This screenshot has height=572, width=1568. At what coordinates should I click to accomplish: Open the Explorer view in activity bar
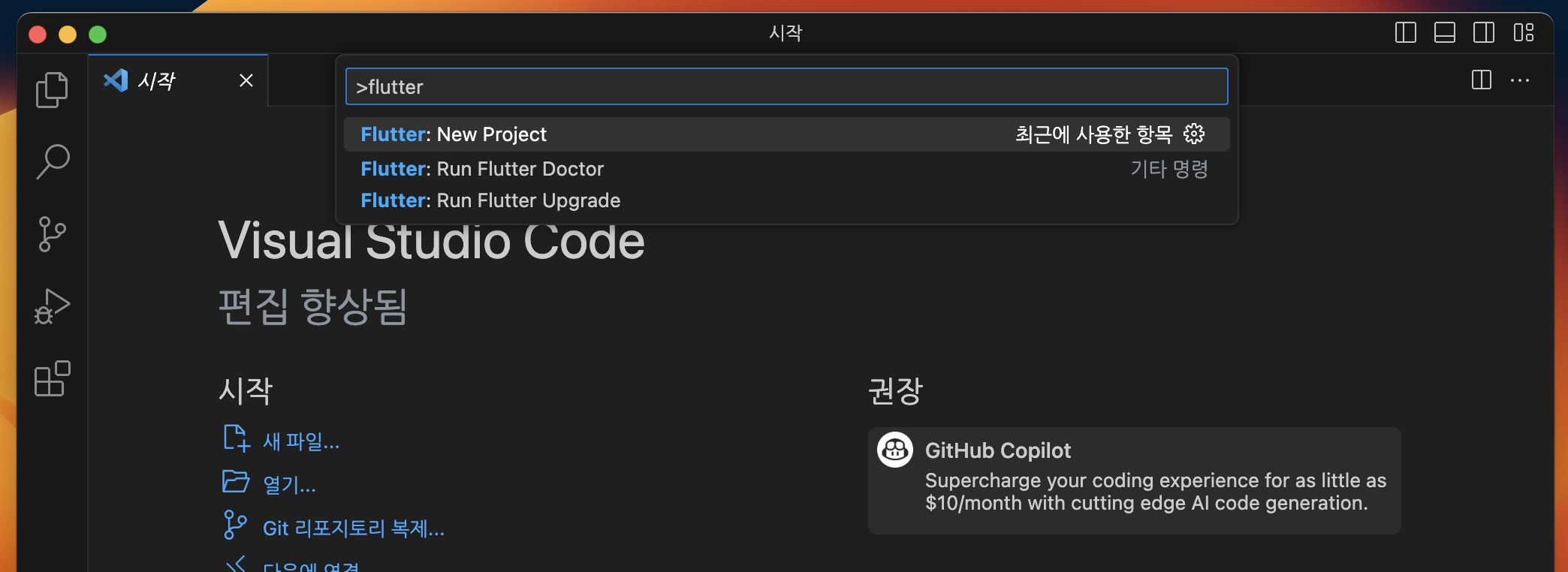coord(52,90)
